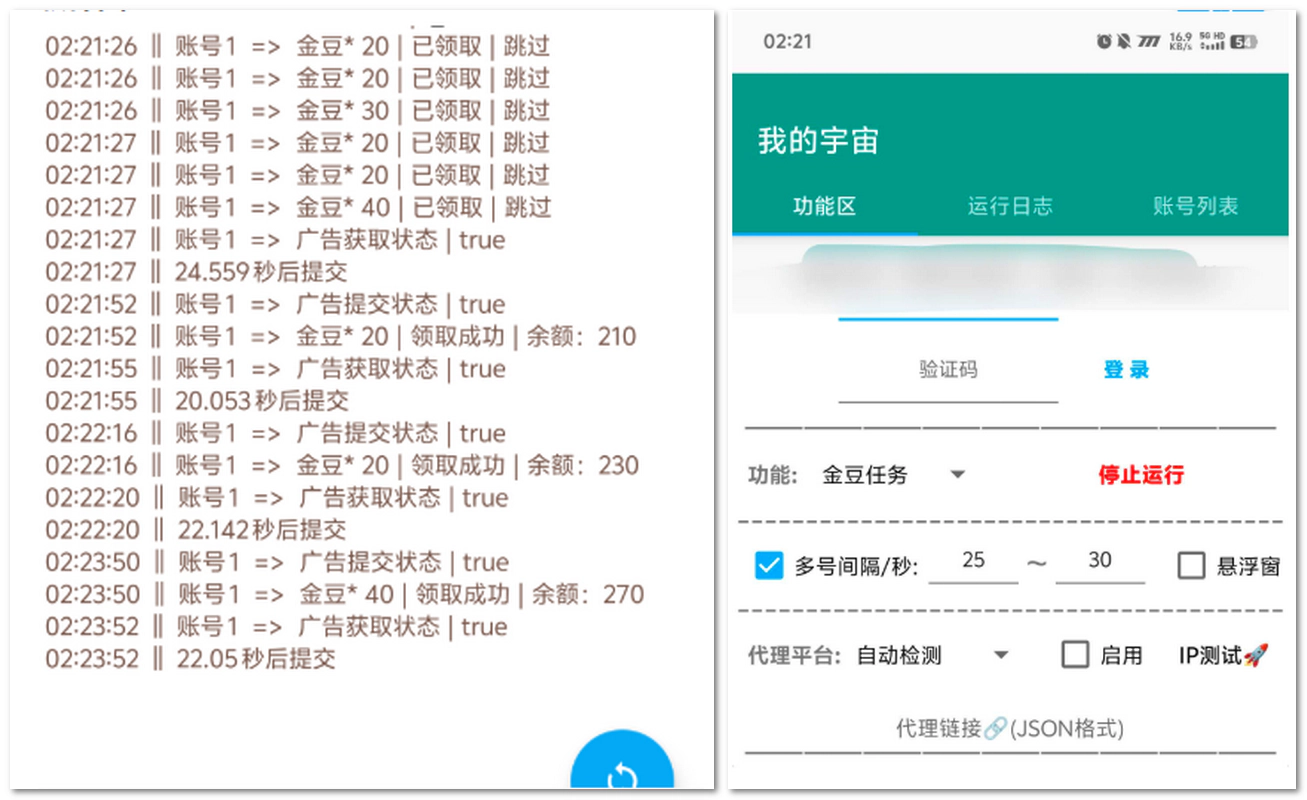Tap the alarm clock status icon
1307x800 pixels.
(x=1104, y=41)
